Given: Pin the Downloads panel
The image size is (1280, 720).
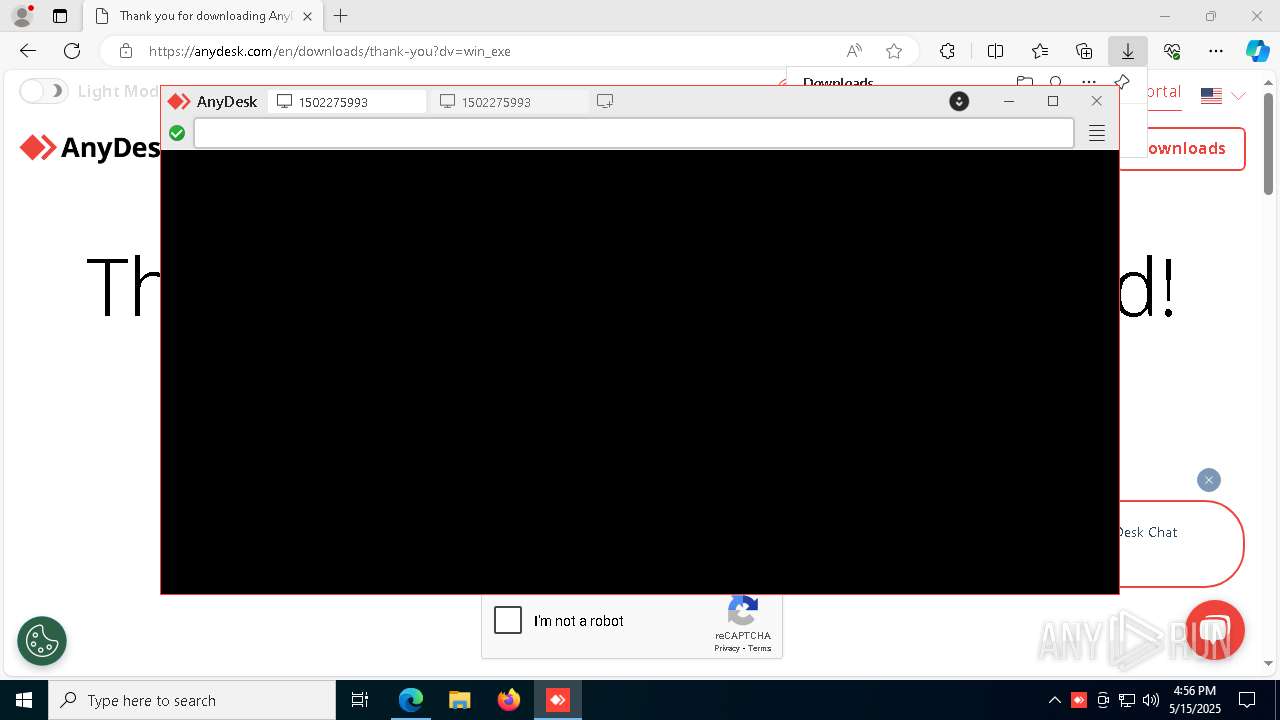Looking at the screenshot, I should [1121, 83].
